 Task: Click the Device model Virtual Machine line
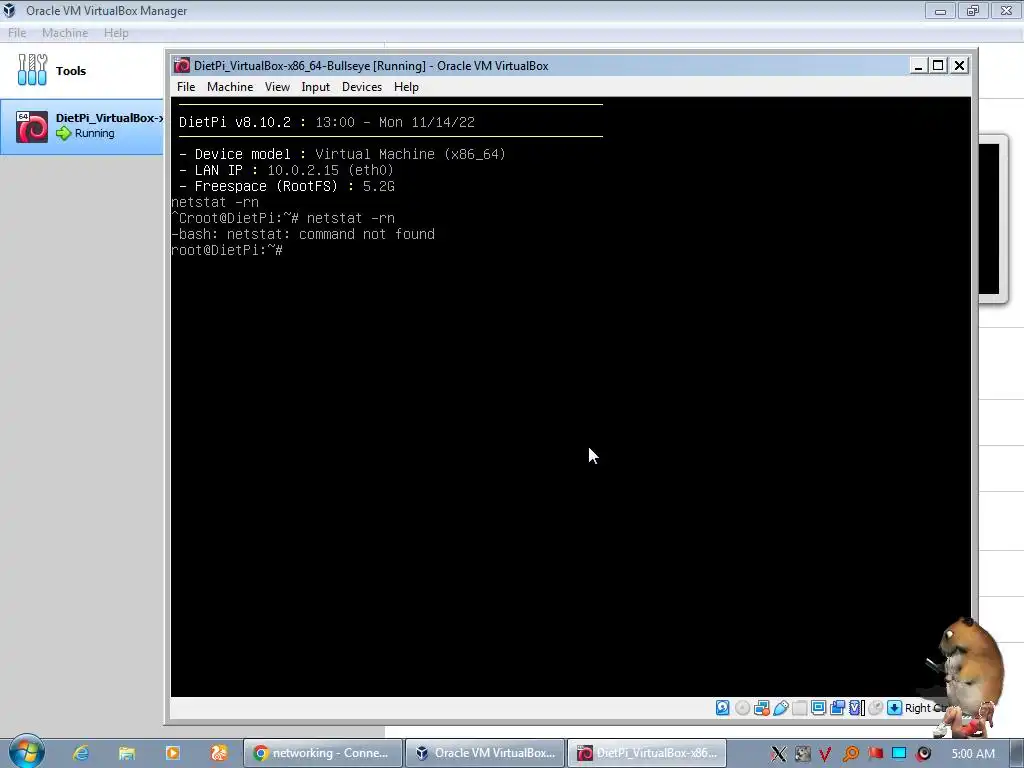[342, 154]
